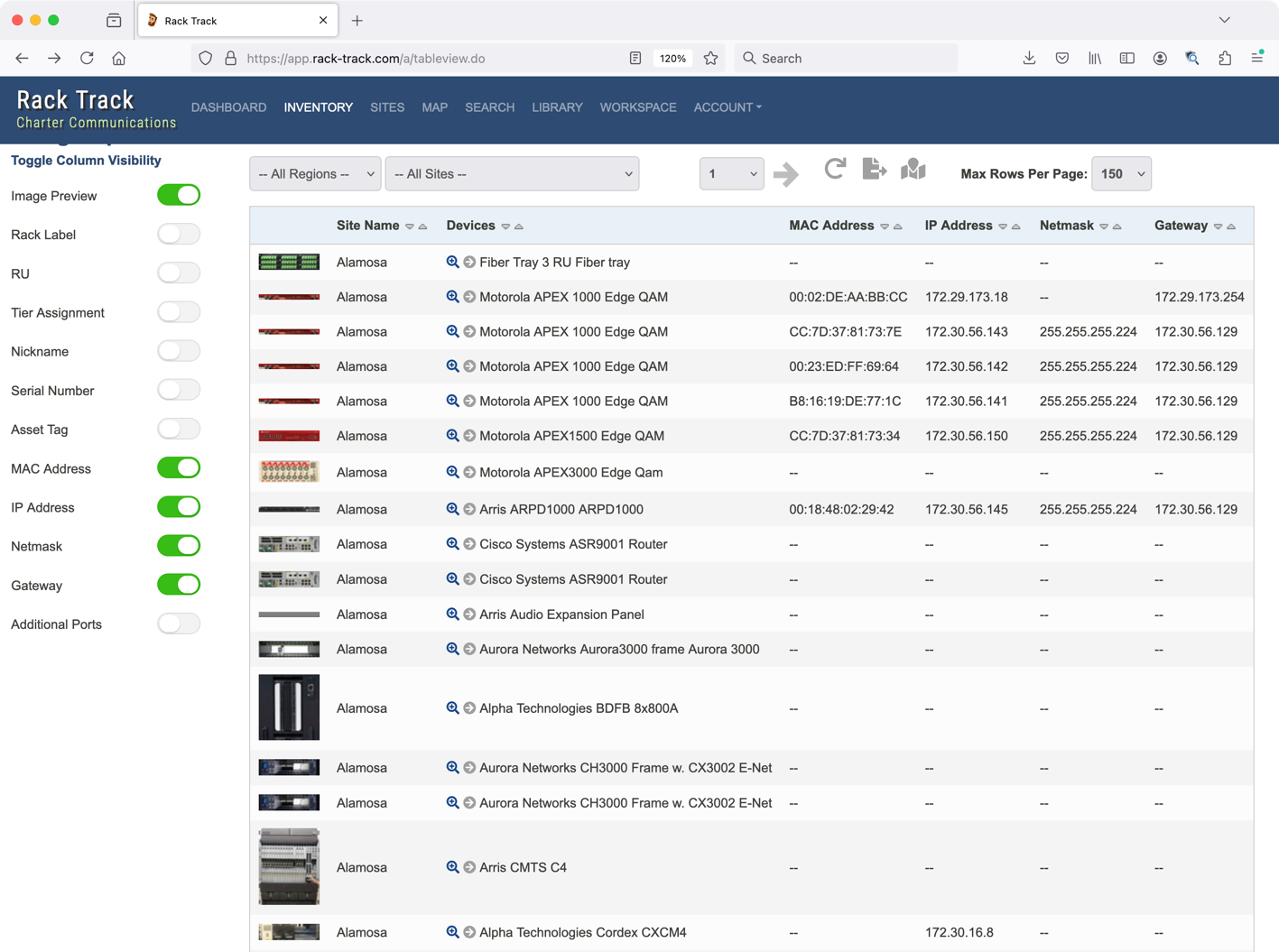This screenshot has height=952, width=1279.
Task: Click browser home icon
Action: (x=119, y=58)
